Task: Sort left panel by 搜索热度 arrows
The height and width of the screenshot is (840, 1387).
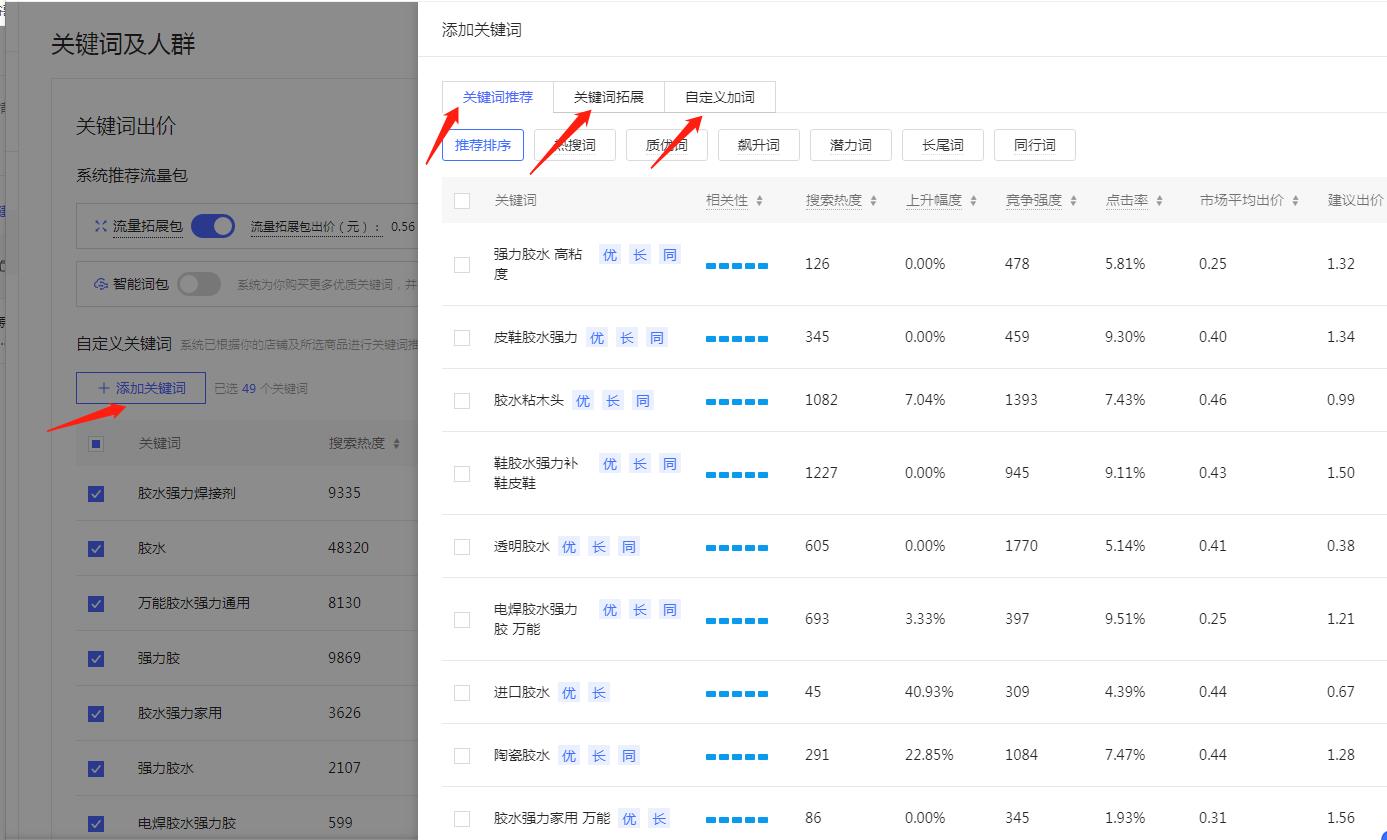Action: 396,444
